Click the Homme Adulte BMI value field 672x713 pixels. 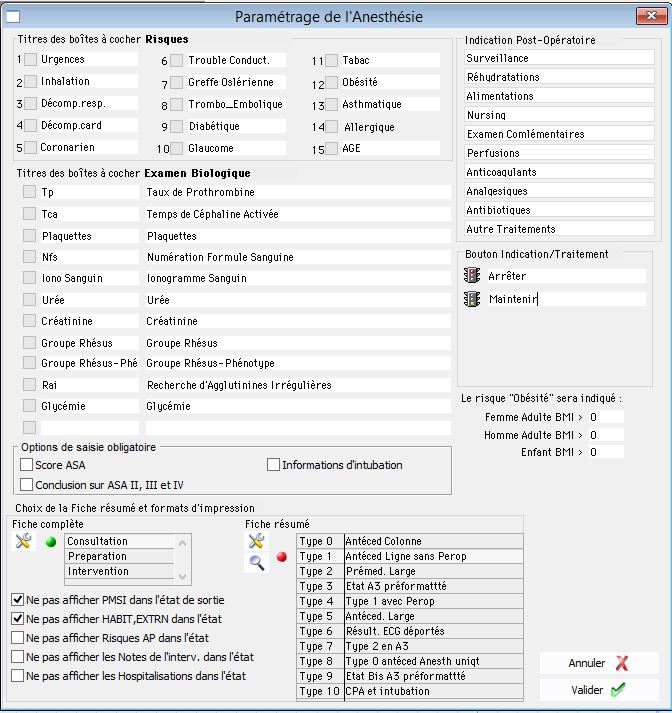606,435
